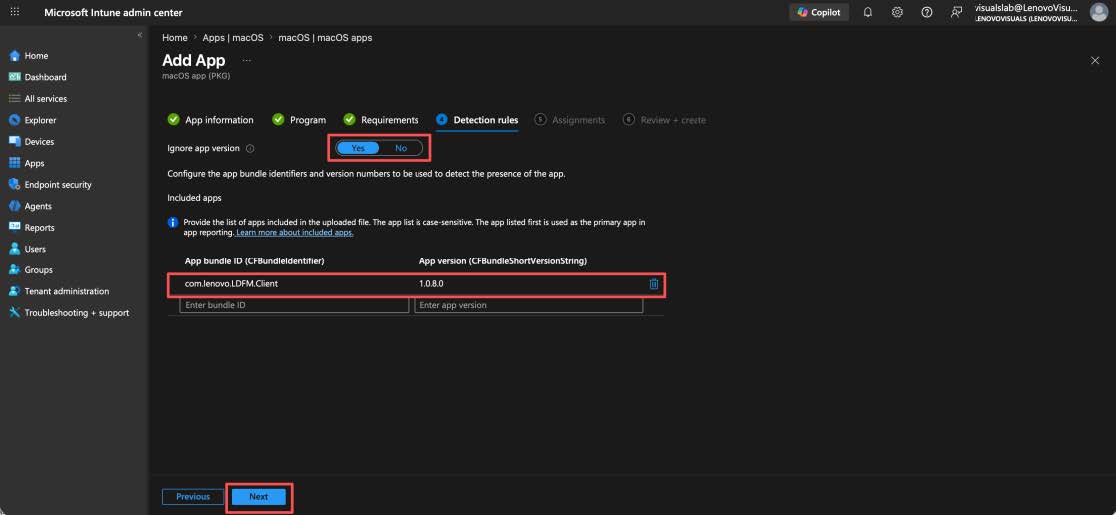Focus the Enter app version field
Screen dimensions: 1116x515
tap(528, 305)
